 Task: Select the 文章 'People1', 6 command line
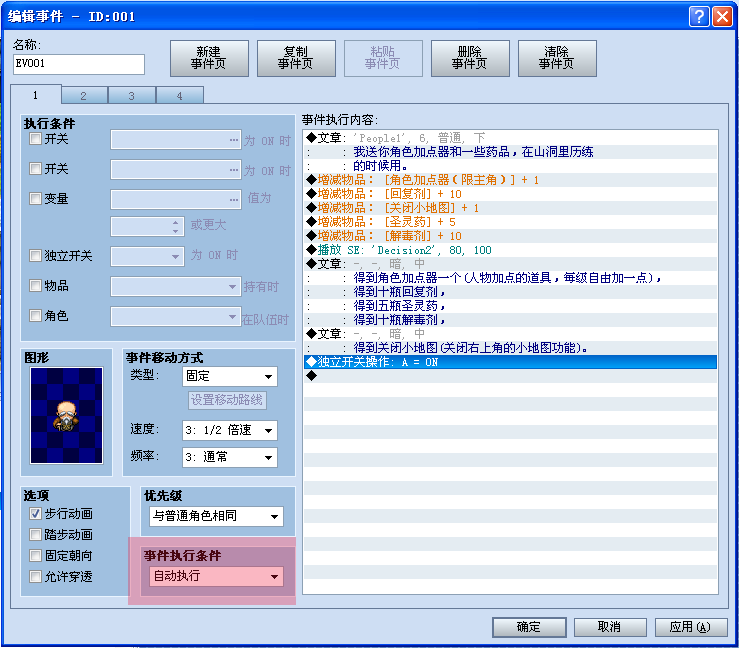click(510, 138)
